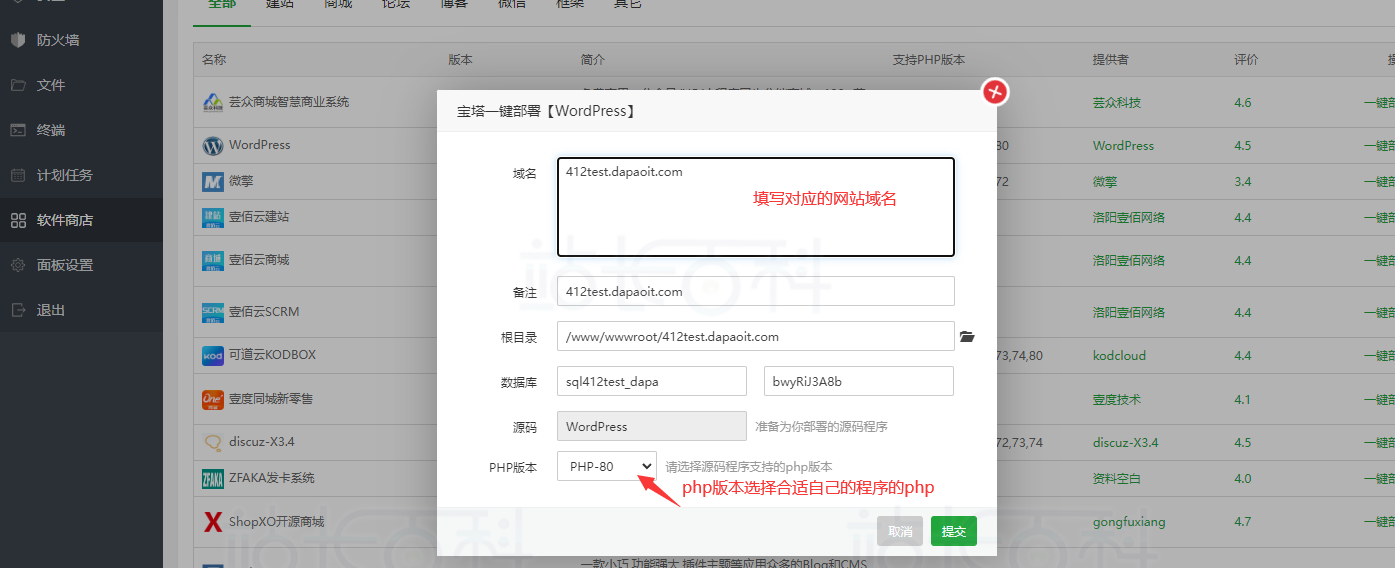Click the 壹佰云SCRM app icon
Screen dimensions: 1395x568
[x=213, y=312]
